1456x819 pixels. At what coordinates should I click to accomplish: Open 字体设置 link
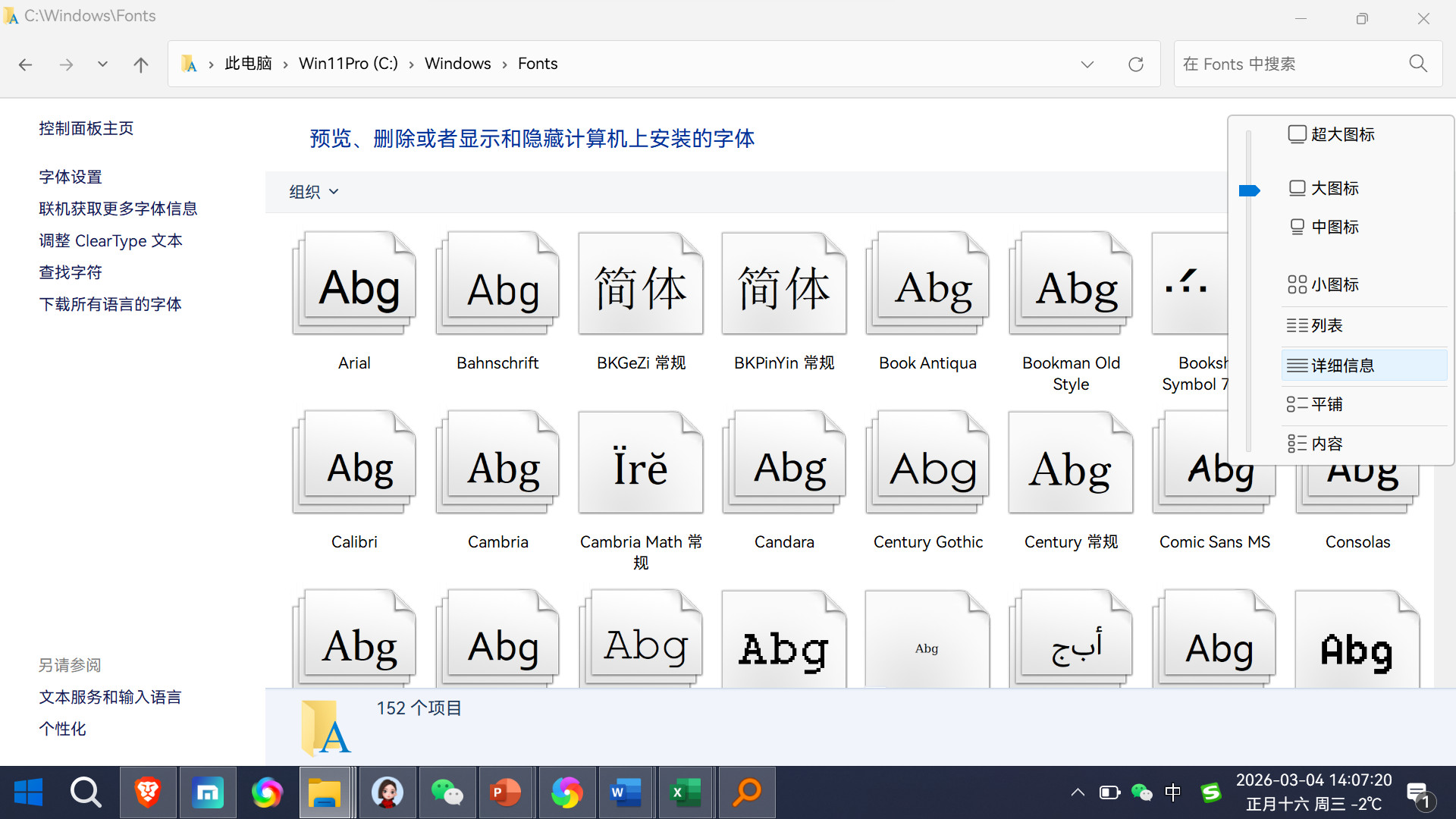coord(71,177)
